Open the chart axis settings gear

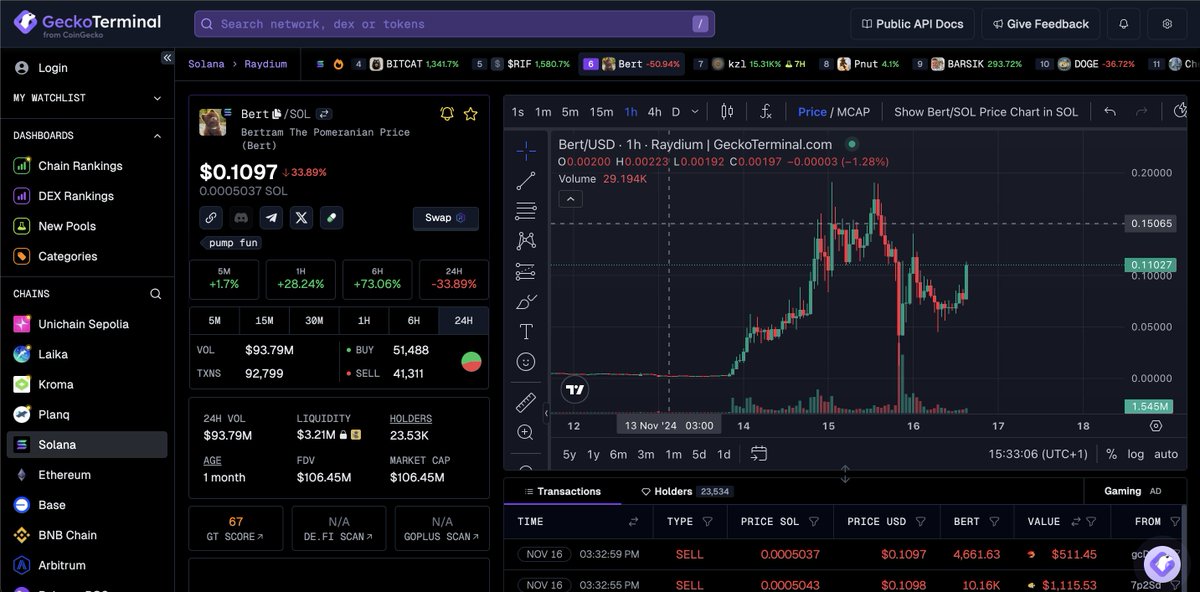pyautogui.click(x=1156, y=425)
